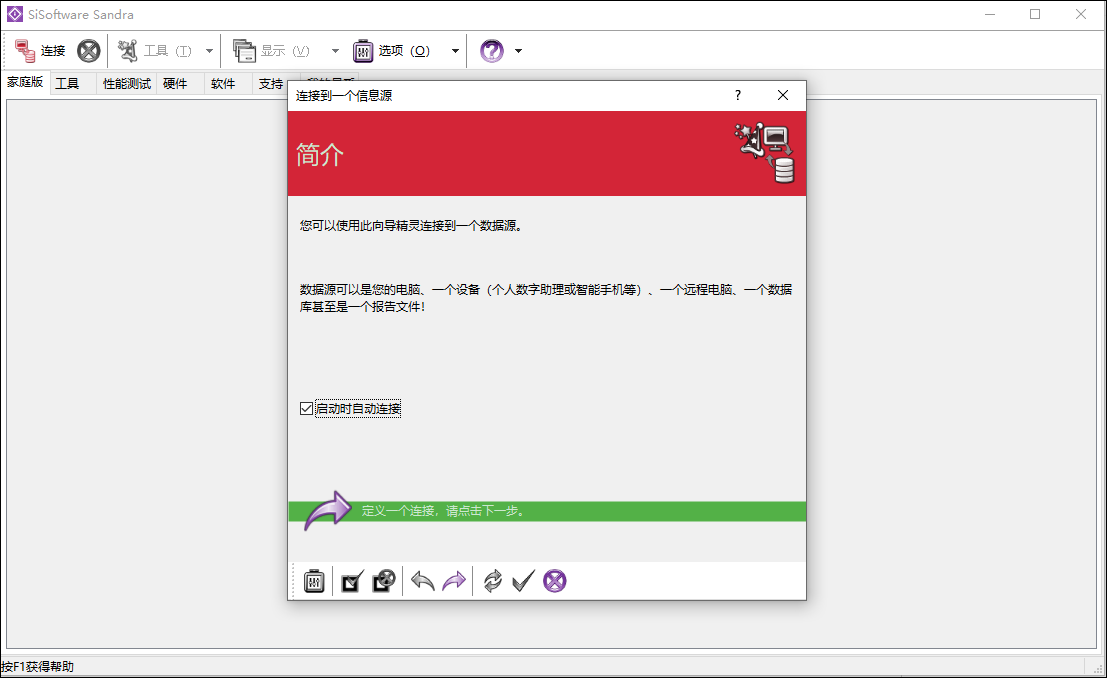
Task: Click the OK checkmark icon in wizard
Action: tap(523, 581)
